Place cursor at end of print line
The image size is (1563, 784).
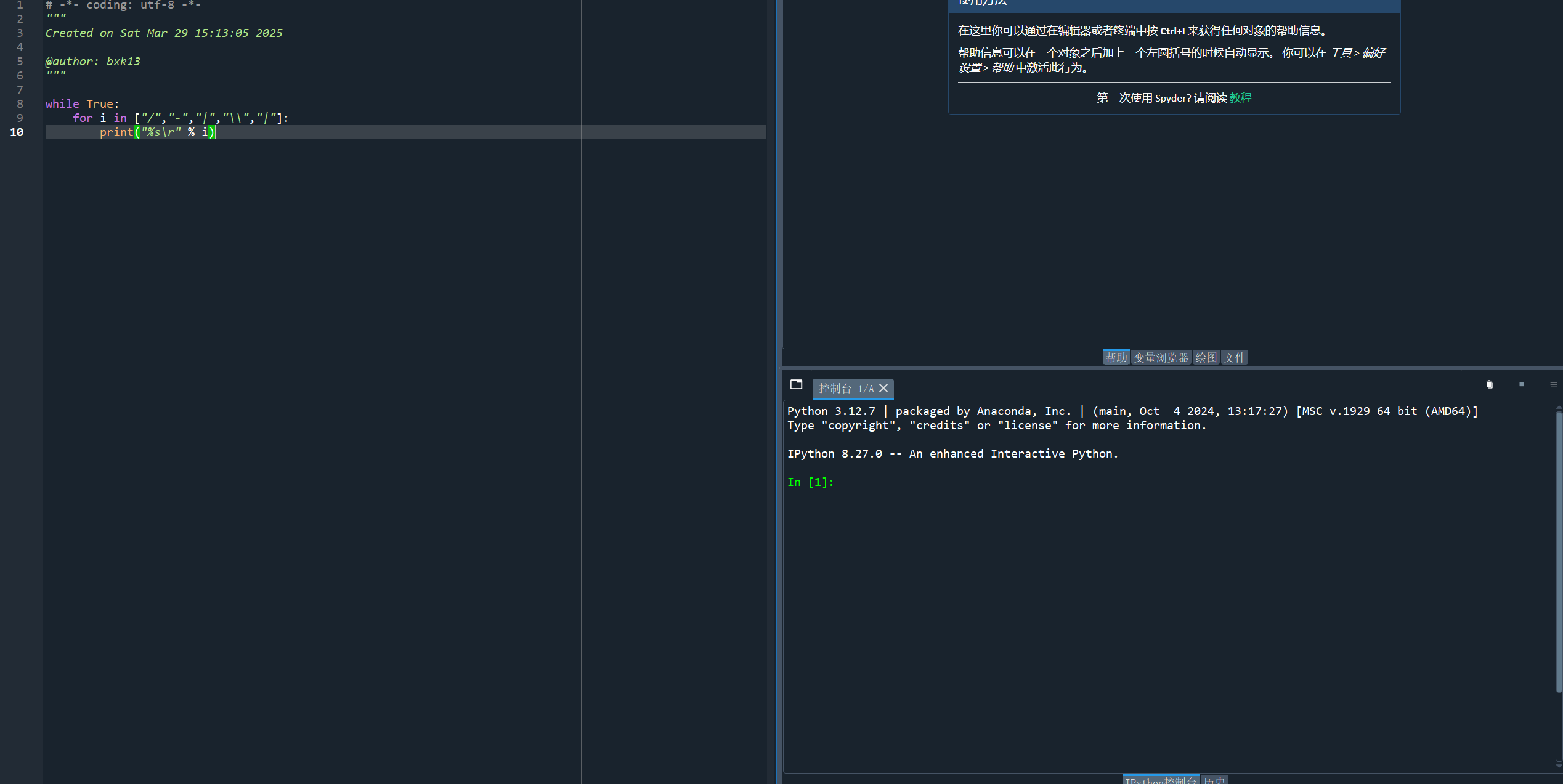(216, 132)
